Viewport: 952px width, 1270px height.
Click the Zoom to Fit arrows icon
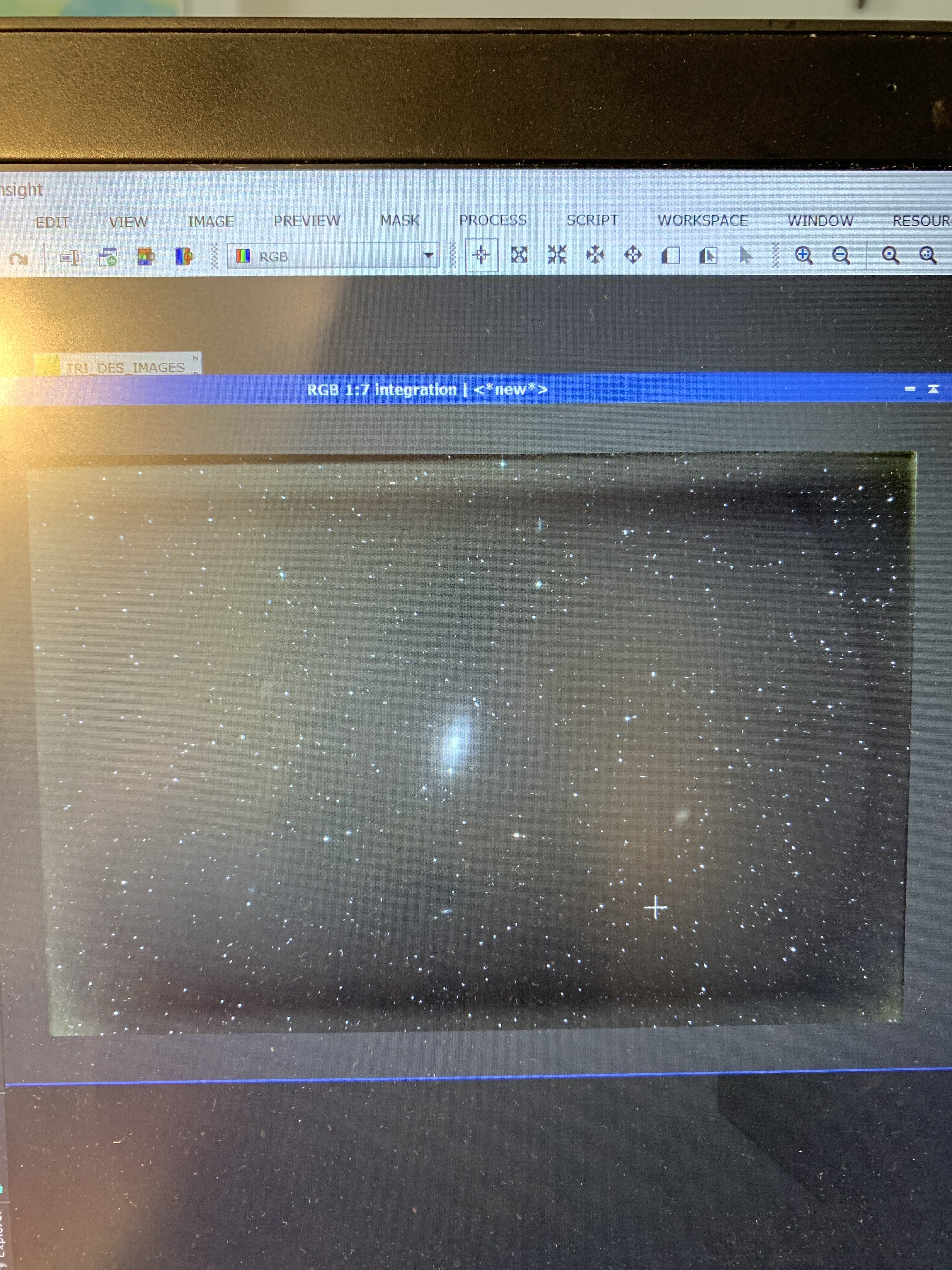pos(519,255)
